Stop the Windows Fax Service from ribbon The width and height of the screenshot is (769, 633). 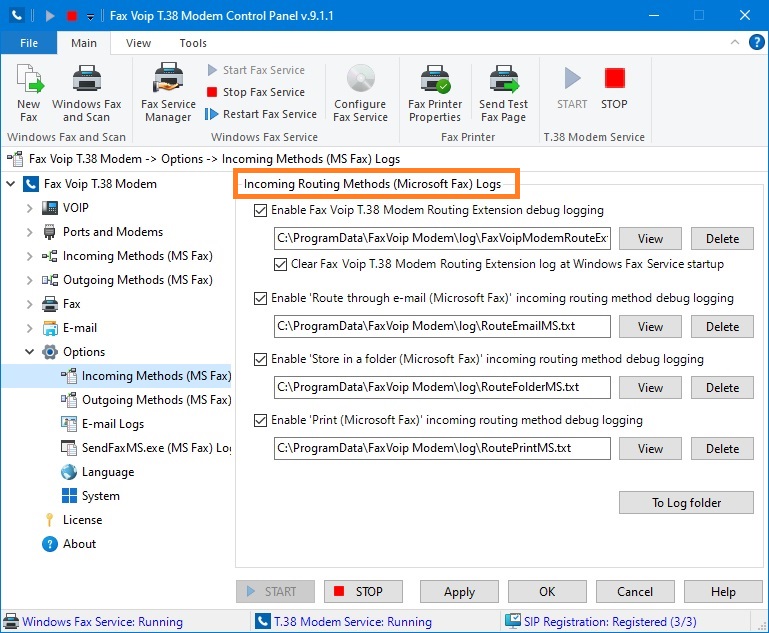(x=256, y=92)
